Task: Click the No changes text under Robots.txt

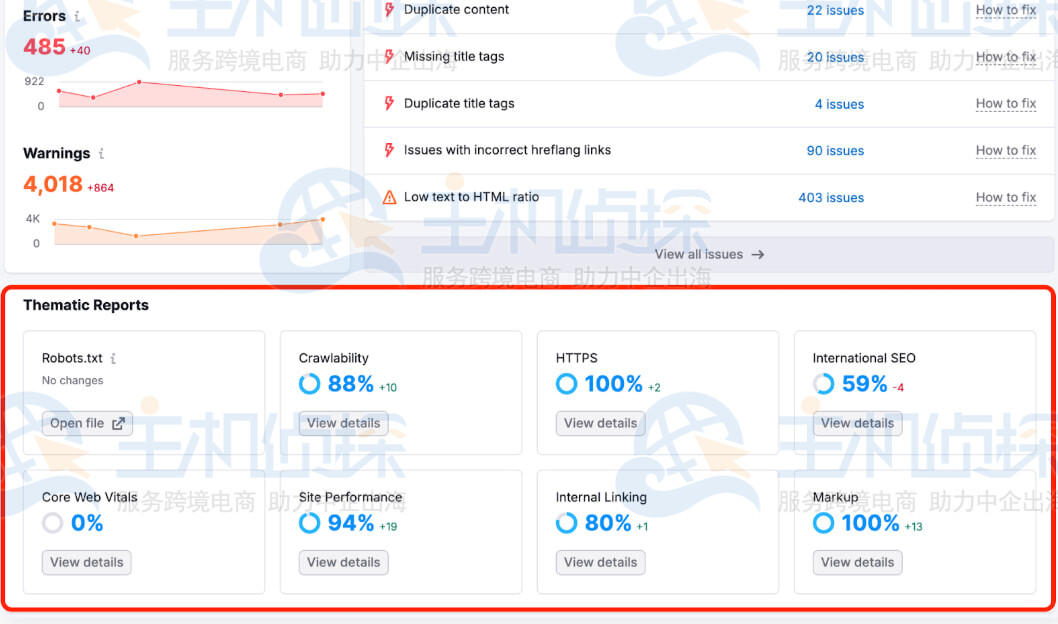Action: coord(72,380)
